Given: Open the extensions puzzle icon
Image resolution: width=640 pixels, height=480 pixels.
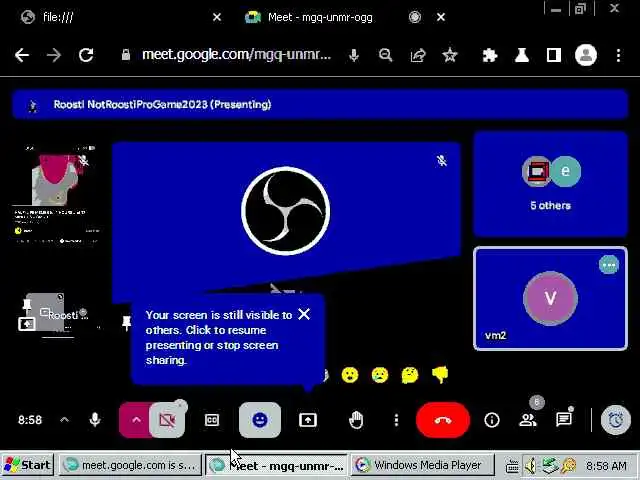Looking at the screenshot, I should (x=489, y=55).
